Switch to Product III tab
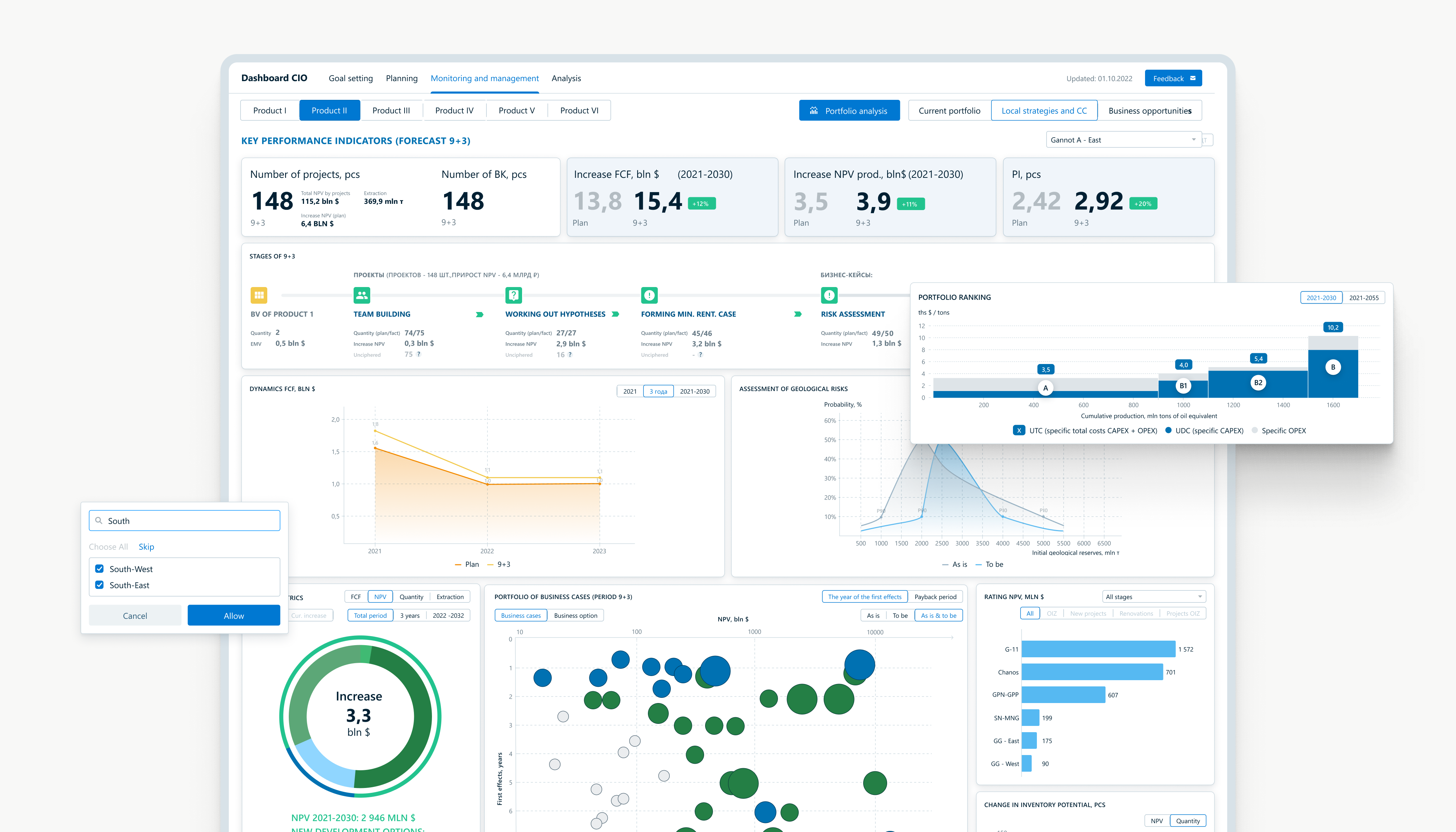This screenshot has width=1456, height=832. pyautogui.click(x=391, y=110)
